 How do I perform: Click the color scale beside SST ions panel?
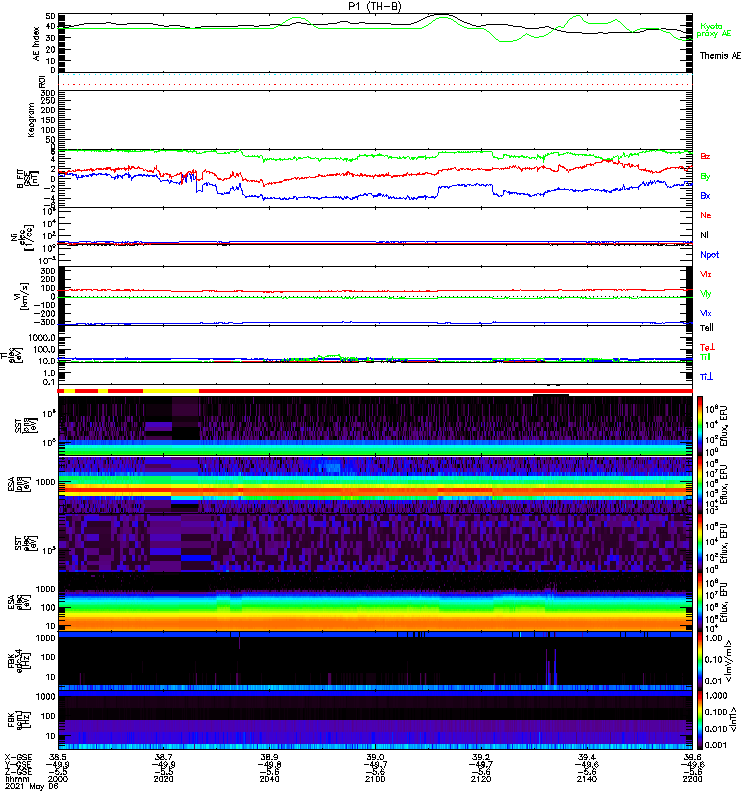(x=700, y=426)
